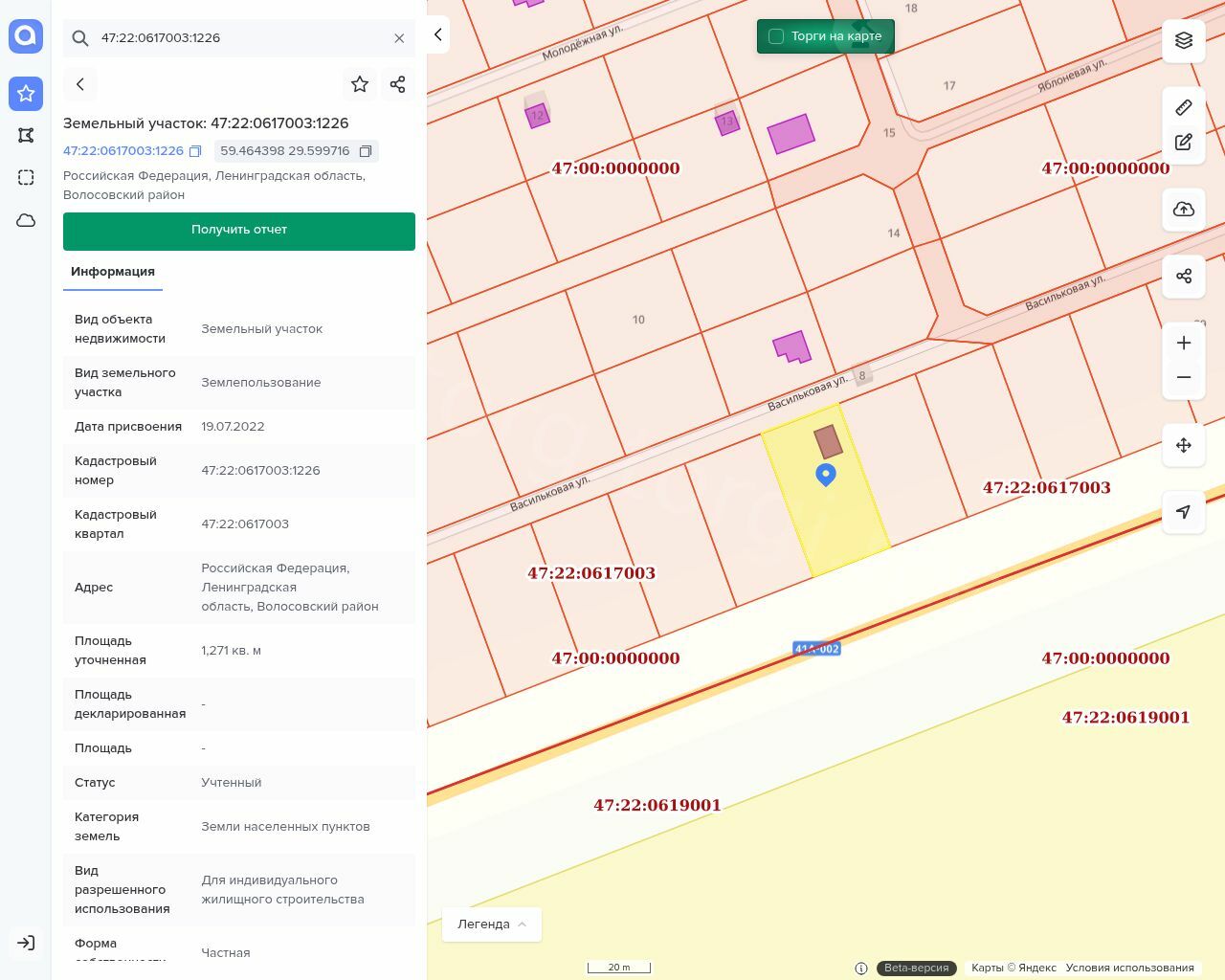
Task: Expand the Легенда panel
Action: coord(492,924)
